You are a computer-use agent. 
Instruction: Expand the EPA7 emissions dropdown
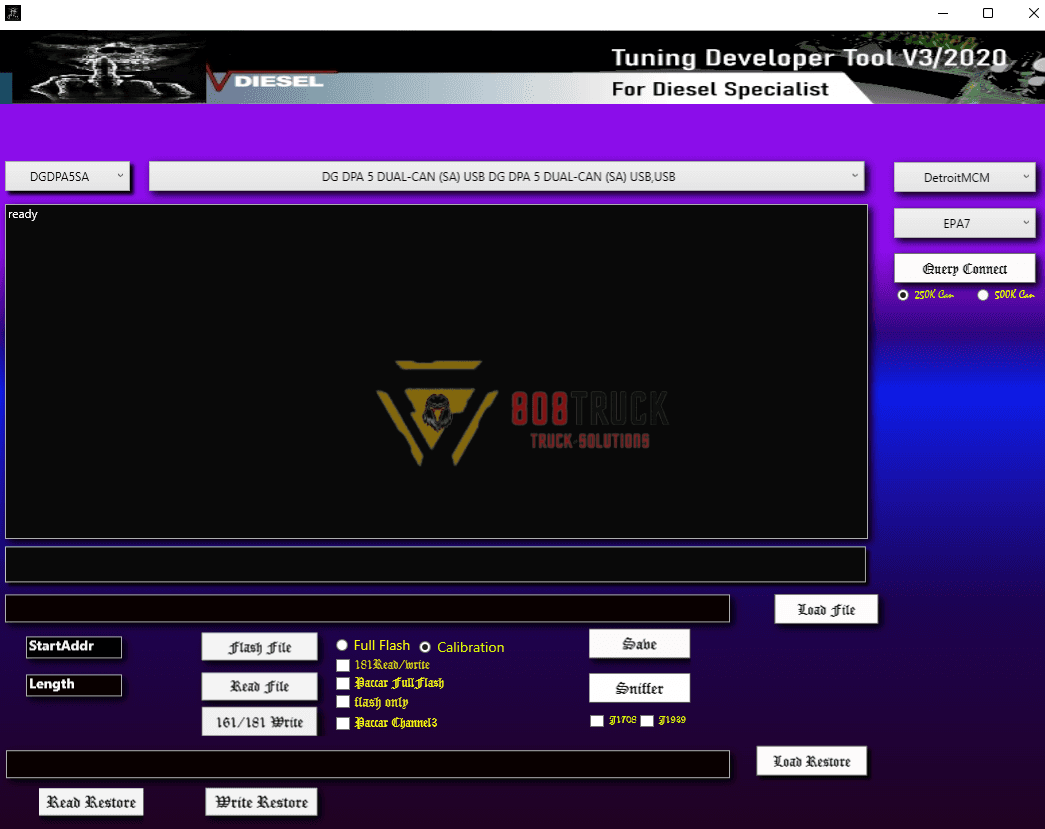coord(964,224)
